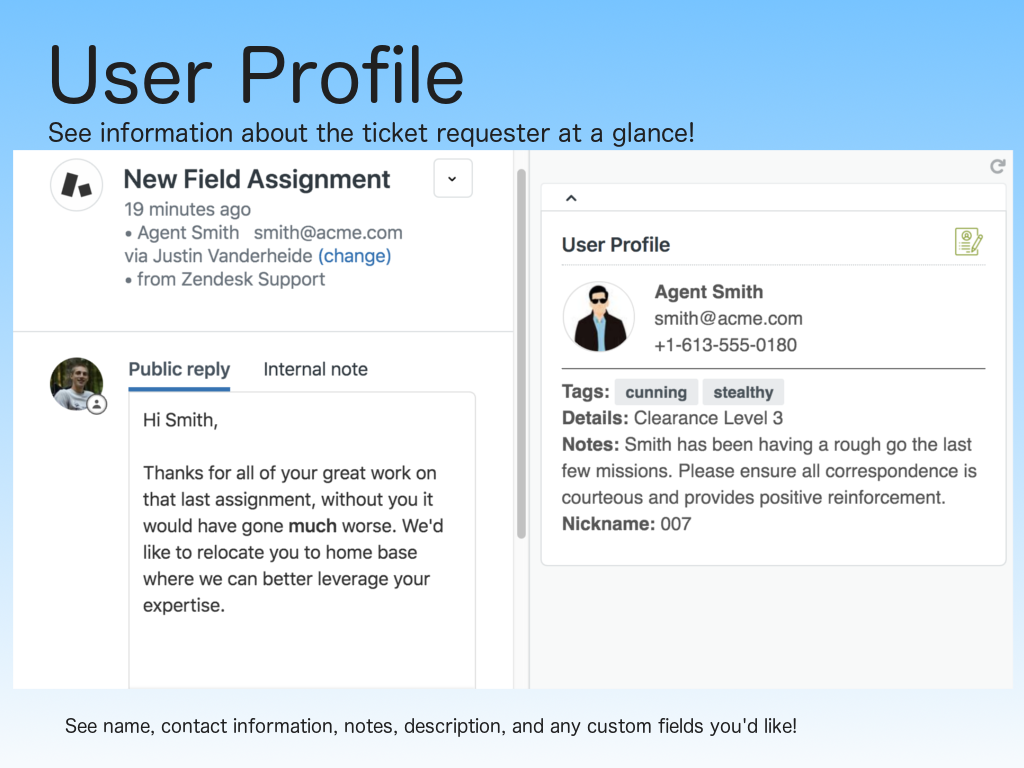This screenshot has width=1024, height=768.
Task: Click the small user badge on agent photo
Action: point(96,404)
